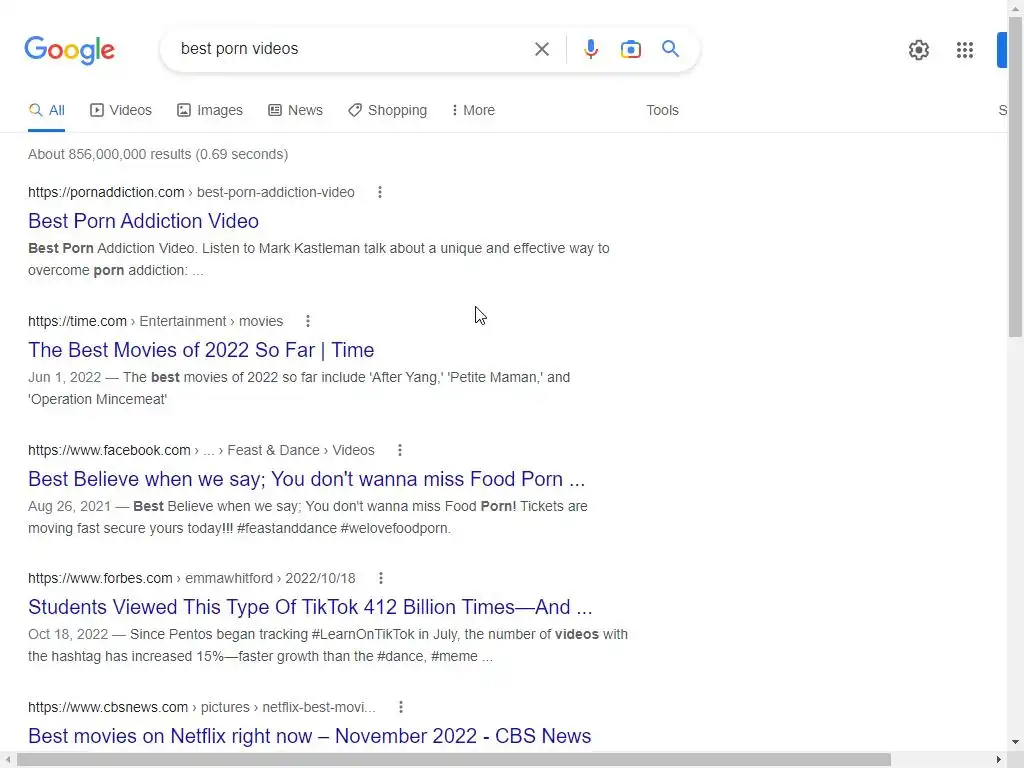This screenshot has width=1024, height=768.
Task: Click the scroll right arrow
Action: tap(999, 760)
